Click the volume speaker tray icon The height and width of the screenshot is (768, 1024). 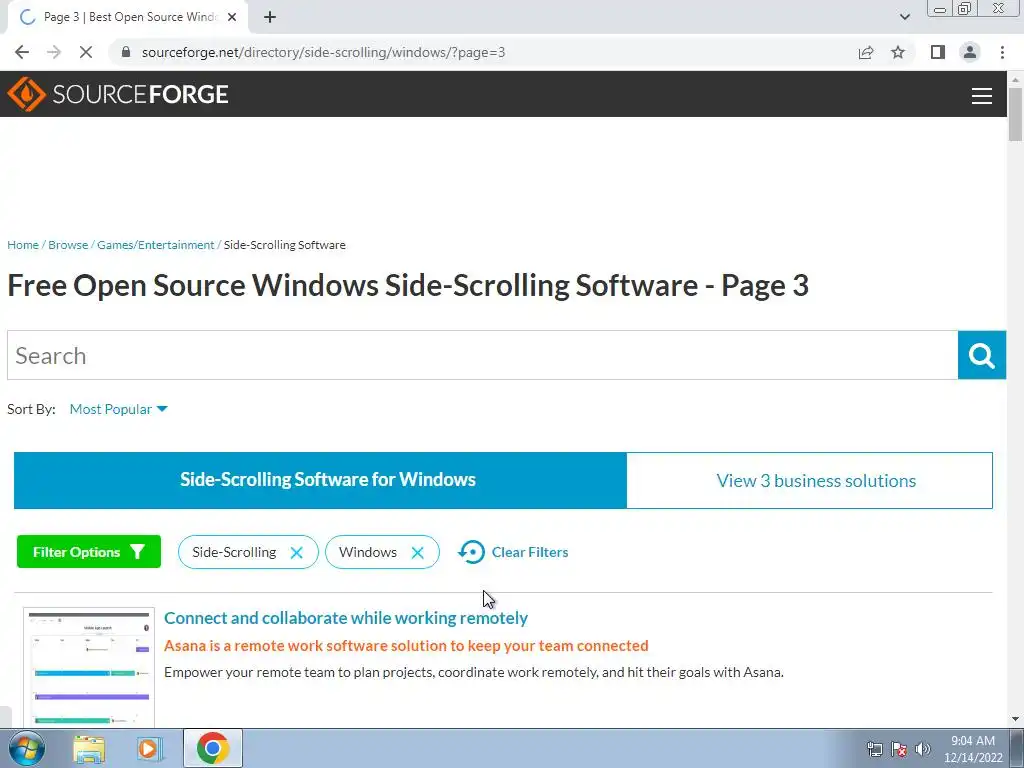[923, 749]
